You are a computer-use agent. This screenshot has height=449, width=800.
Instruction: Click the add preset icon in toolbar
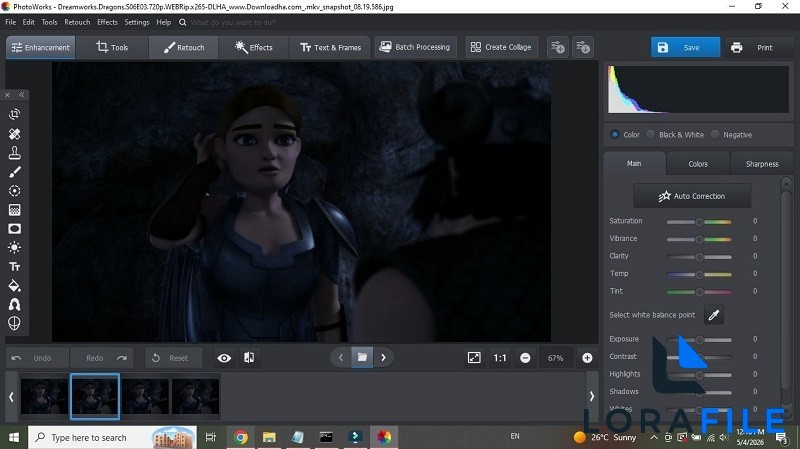pyautogui.click(x=558, y=47)
